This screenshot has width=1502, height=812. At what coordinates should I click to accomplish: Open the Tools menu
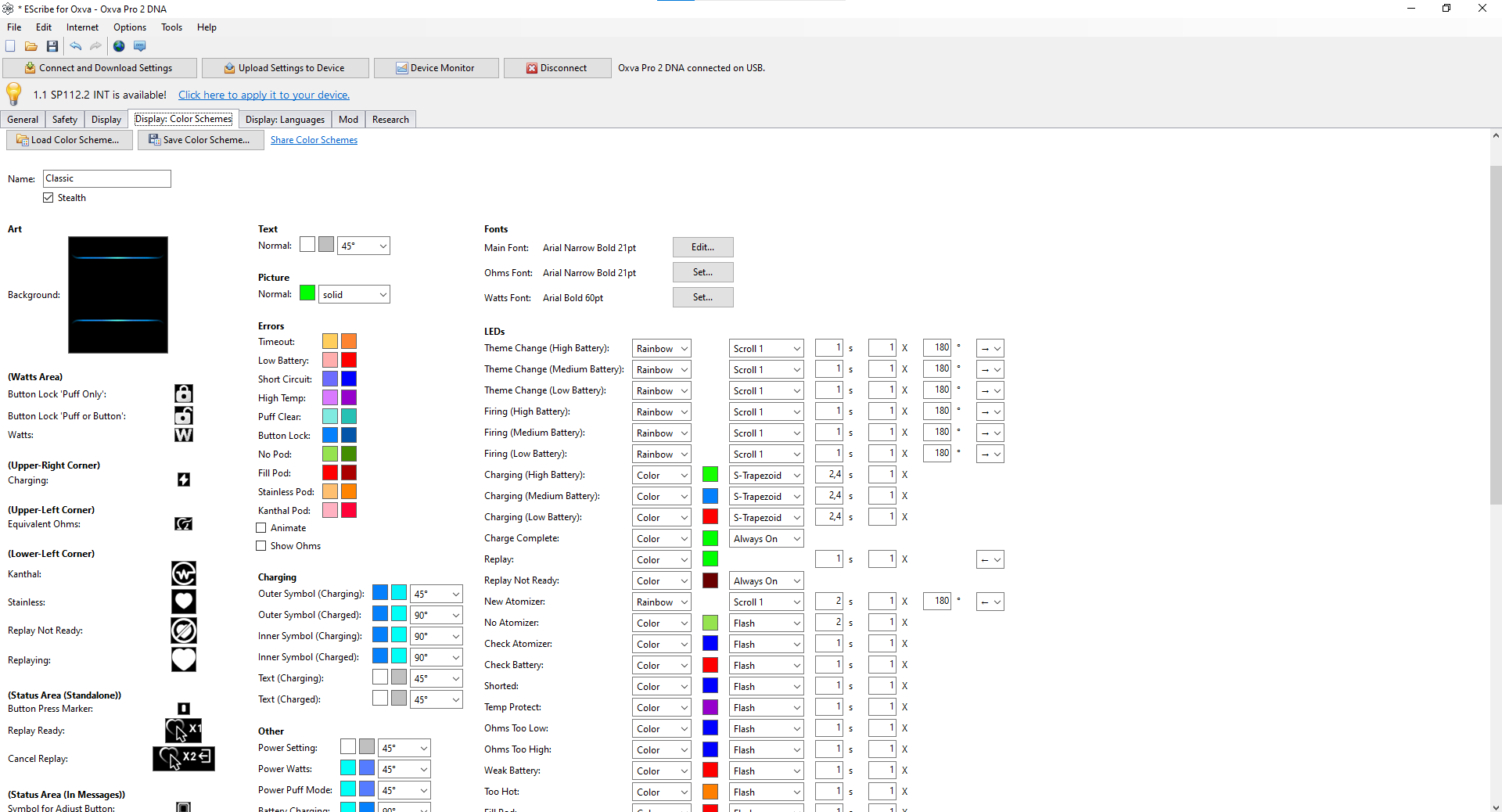tap(171, 27)
